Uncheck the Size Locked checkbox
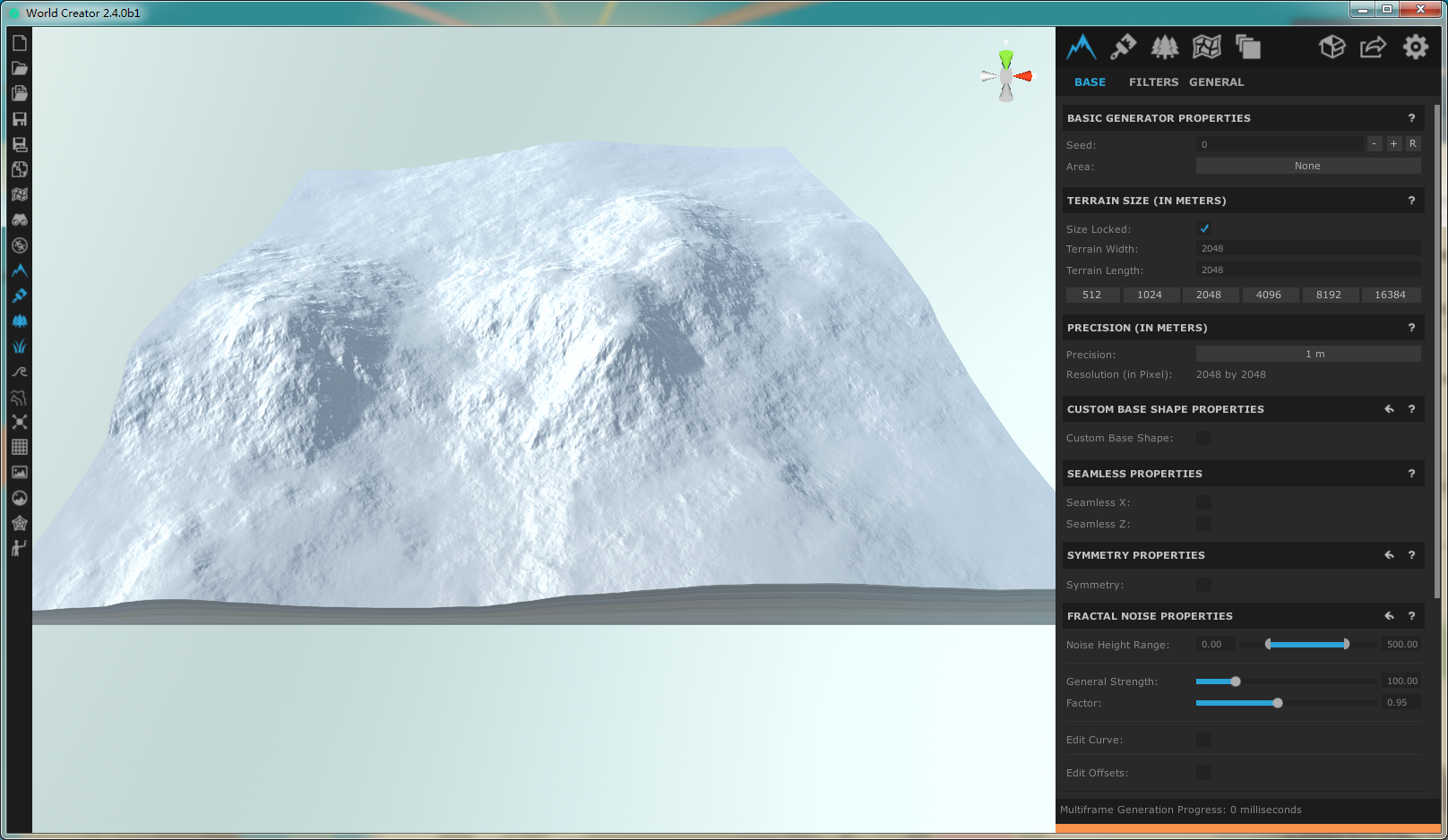The height and width of the screenshot is (840, 1448). pos(1204,229)
